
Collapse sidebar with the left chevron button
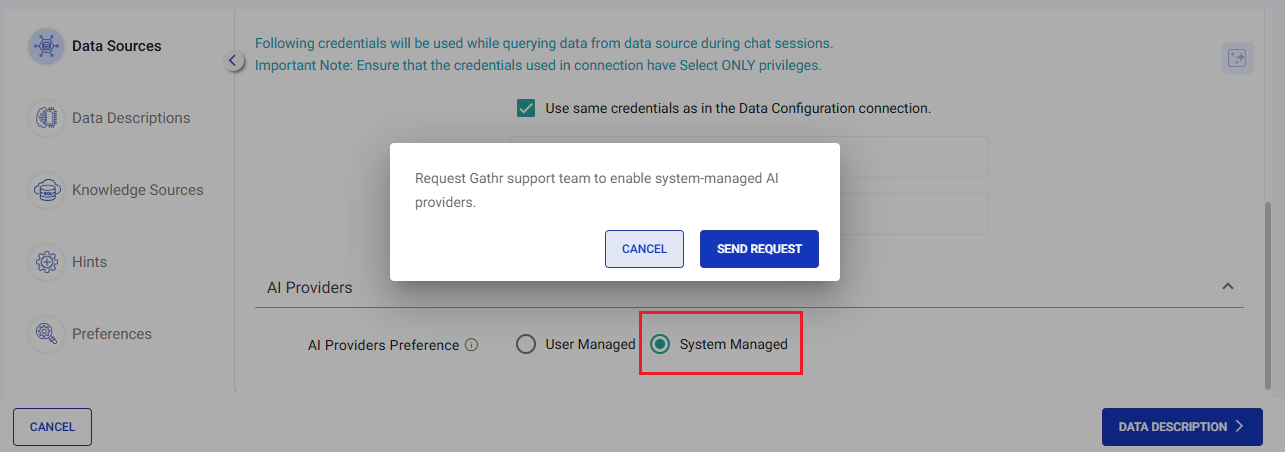[233, 61]
